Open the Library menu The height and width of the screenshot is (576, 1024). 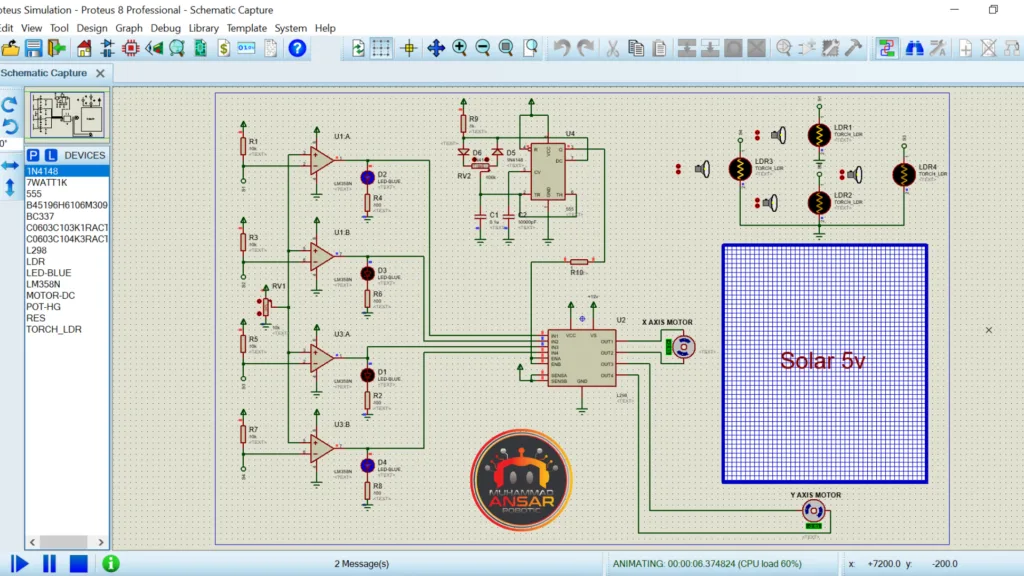[x=204, y=28]
